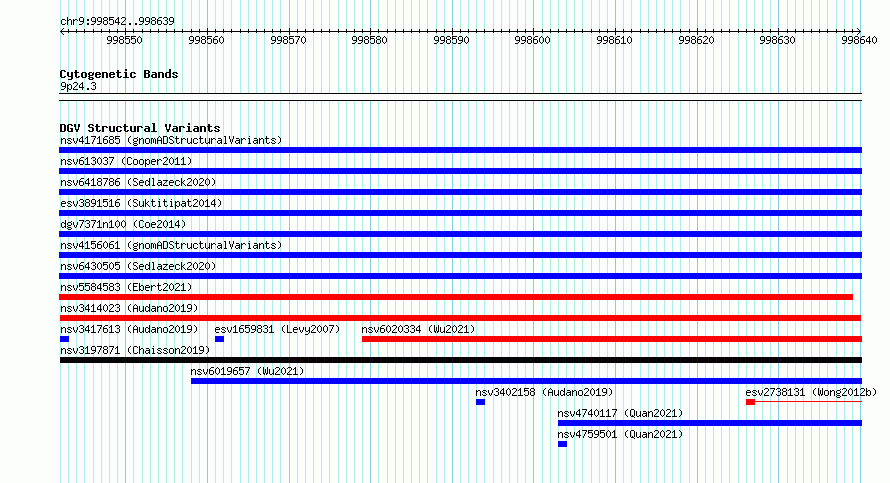Click ruler position 998620
The width and height of the screenshot is (890, 483).
pos(696,40)
